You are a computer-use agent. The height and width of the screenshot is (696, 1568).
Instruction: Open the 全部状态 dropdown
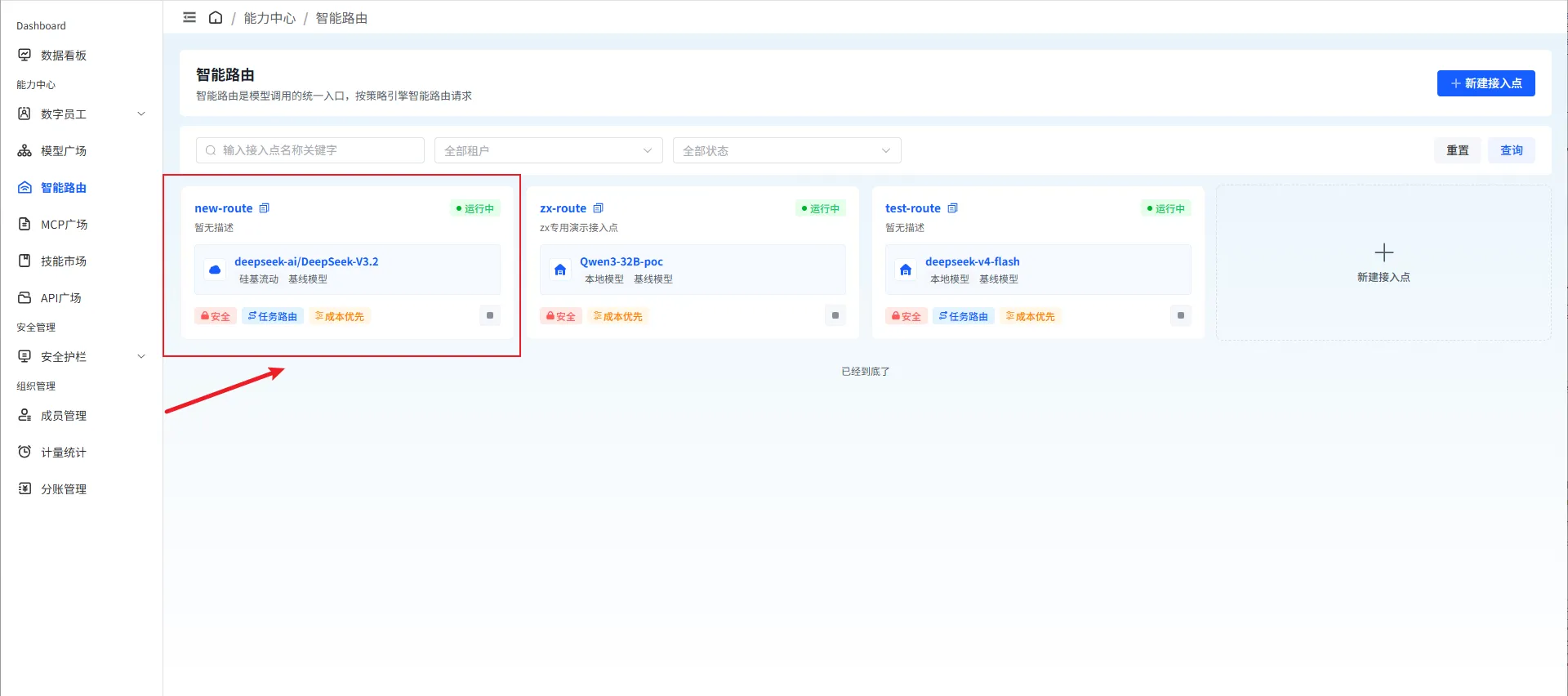point(787,150)
